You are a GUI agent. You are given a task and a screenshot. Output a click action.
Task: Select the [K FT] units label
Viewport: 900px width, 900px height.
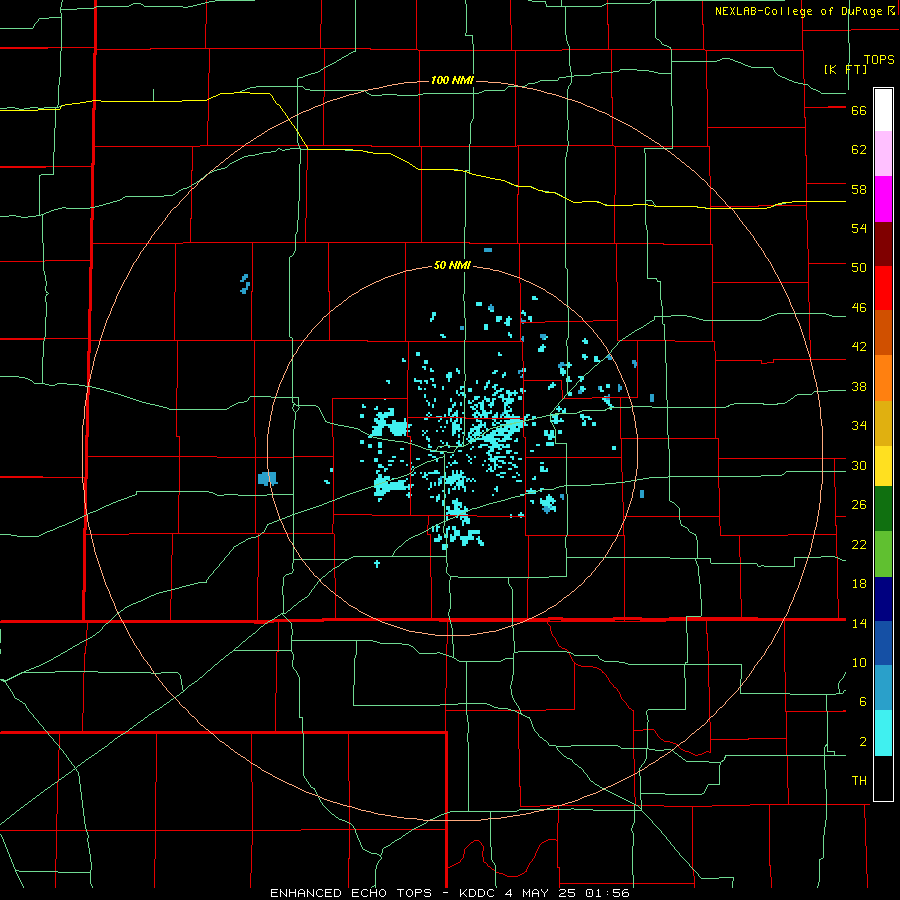(x=845, y=69)
